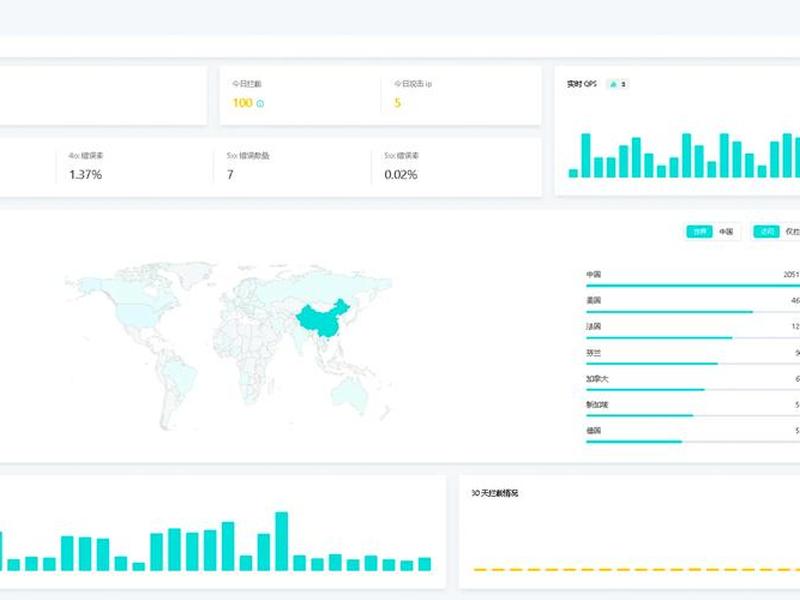
Task: Click the icon badge next to 实时 QPS
Action: [618, 84]
